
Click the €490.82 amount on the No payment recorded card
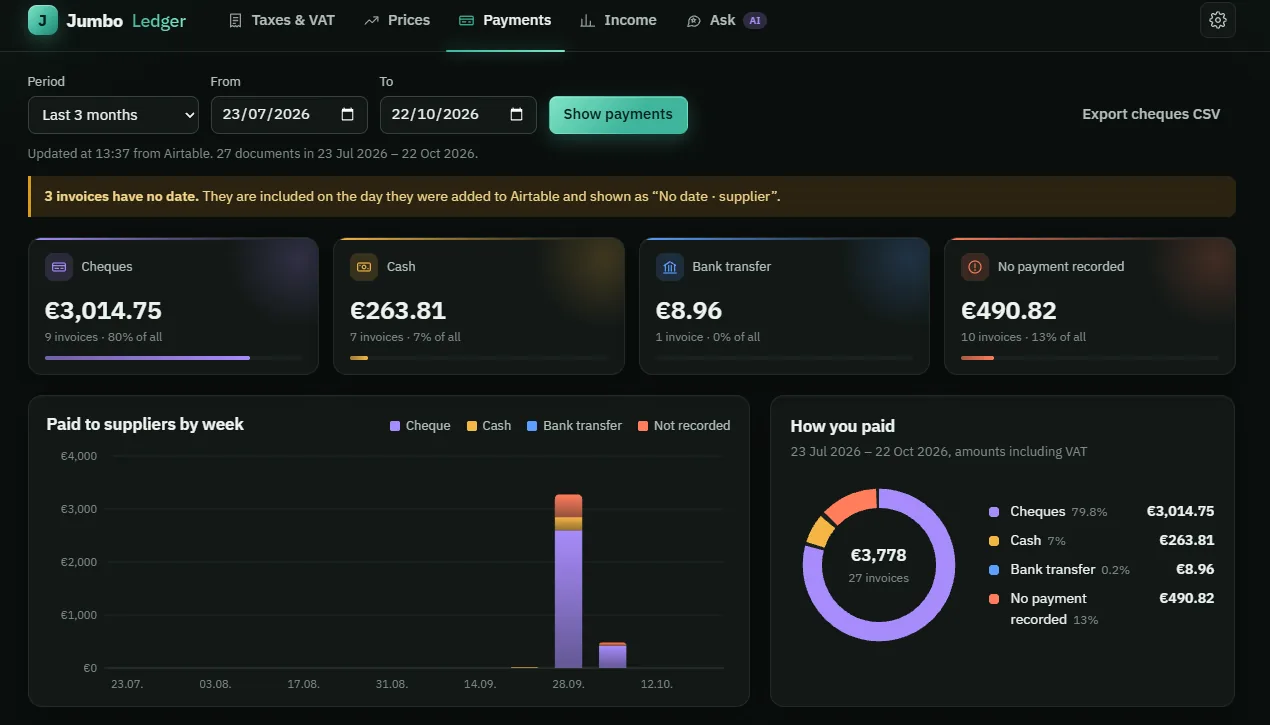tap(1009, 311)
